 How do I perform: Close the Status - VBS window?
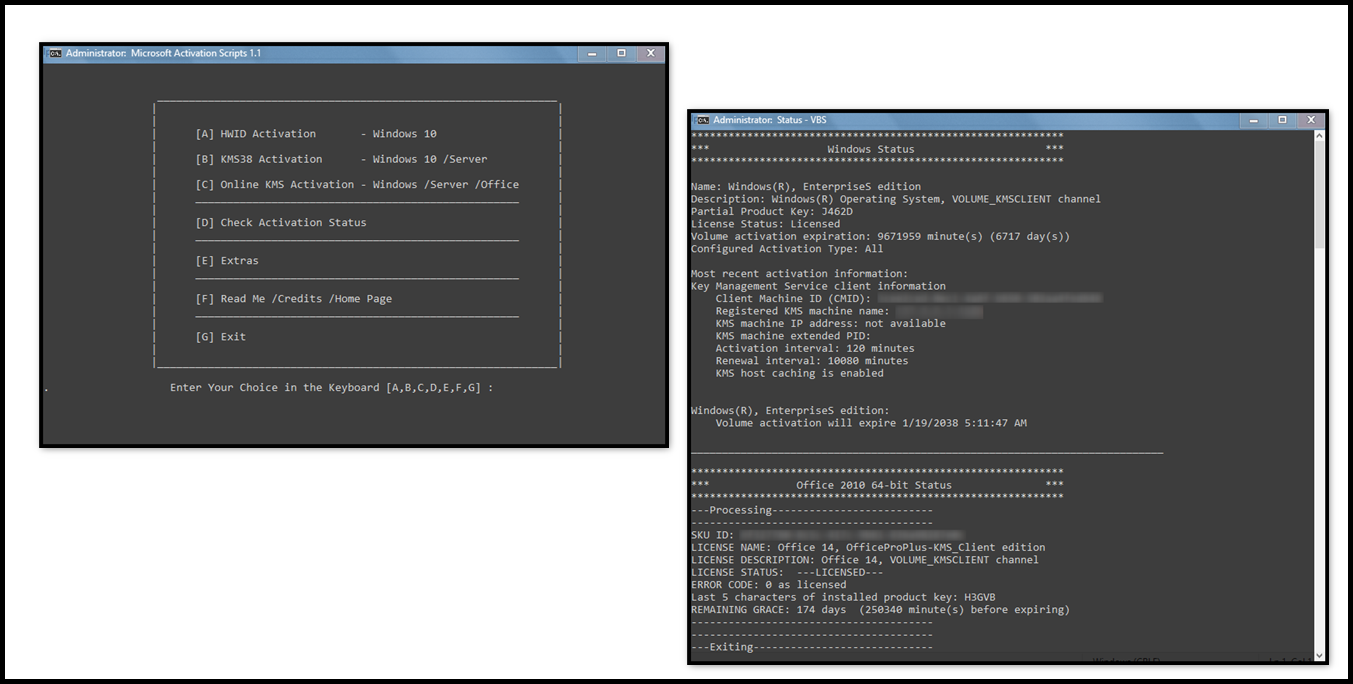pyautogui.click(x=1311, y=120)
